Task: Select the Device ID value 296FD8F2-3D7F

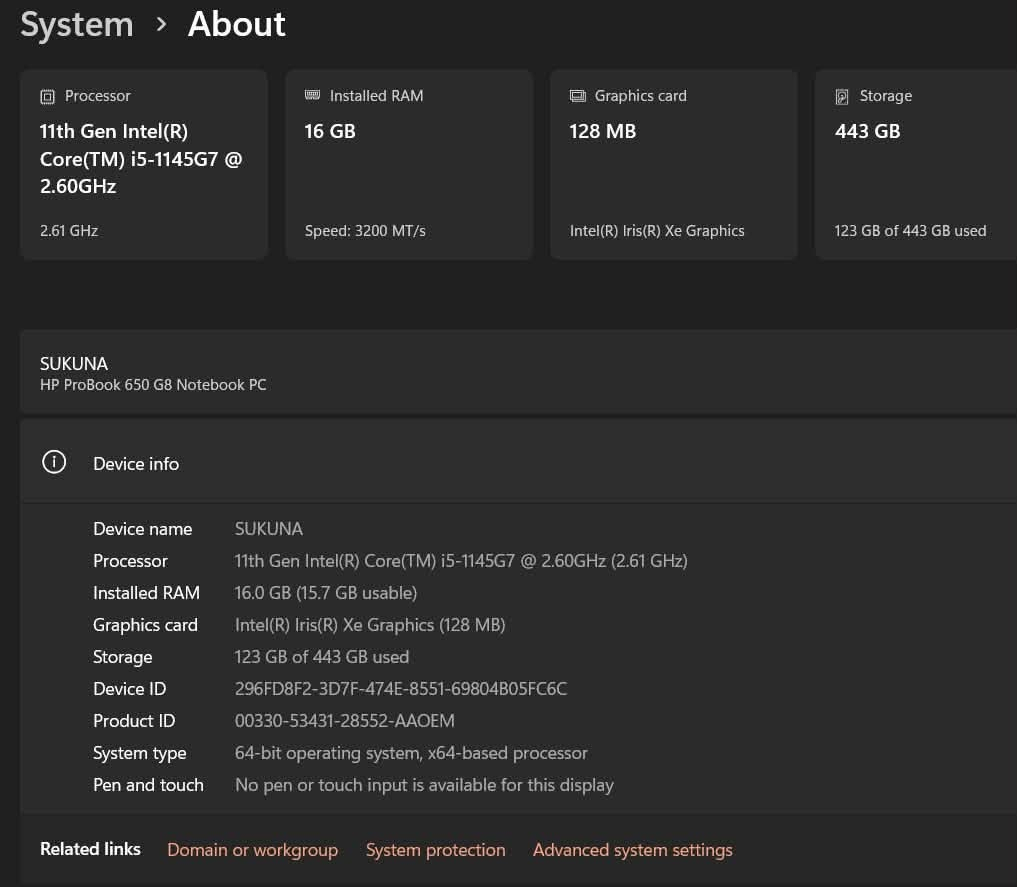Action: tap(401, 689)
